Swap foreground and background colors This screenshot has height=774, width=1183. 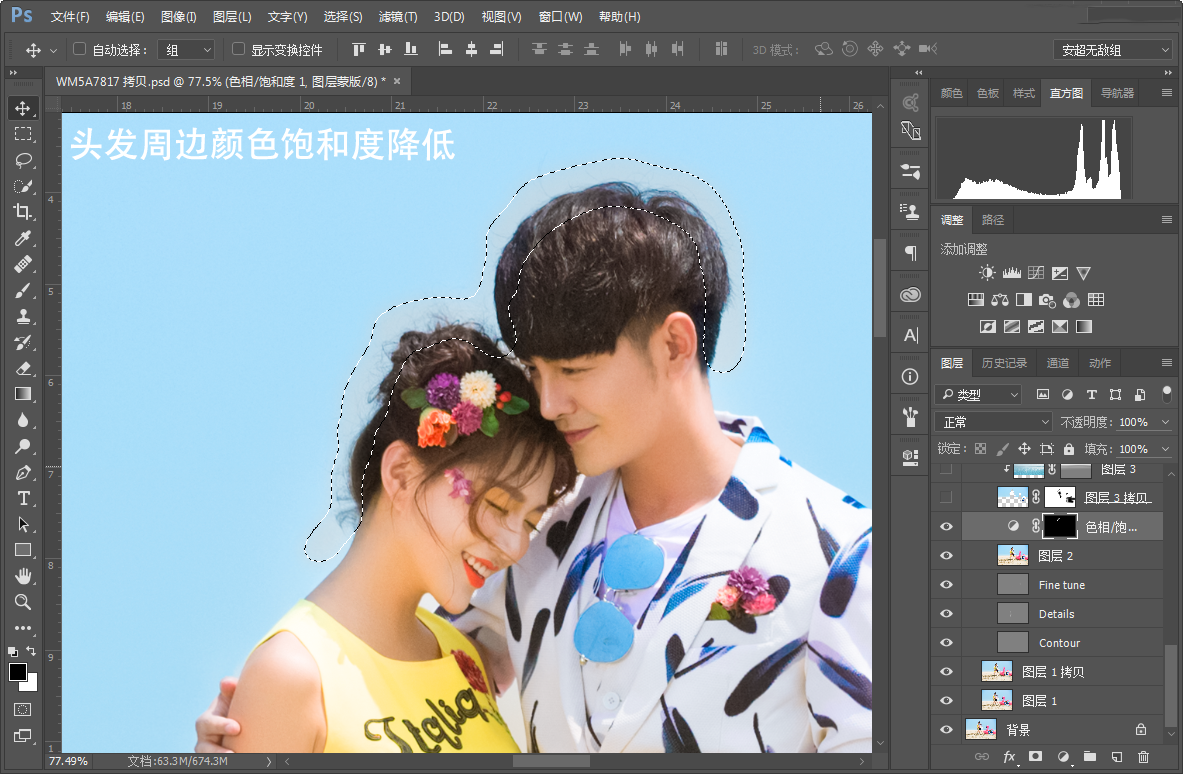[x=31, y=651]
